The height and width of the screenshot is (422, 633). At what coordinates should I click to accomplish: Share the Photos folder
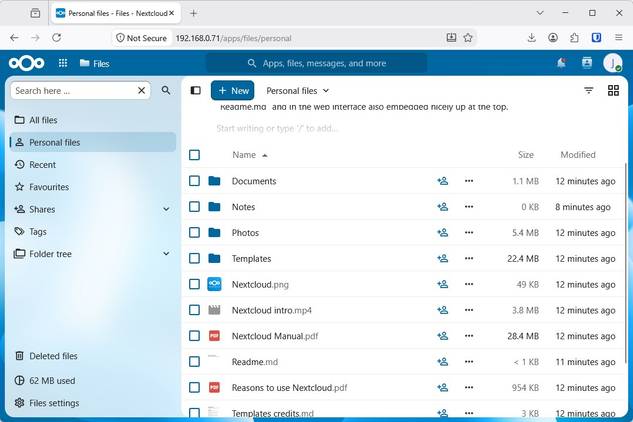tap(443, 233)
